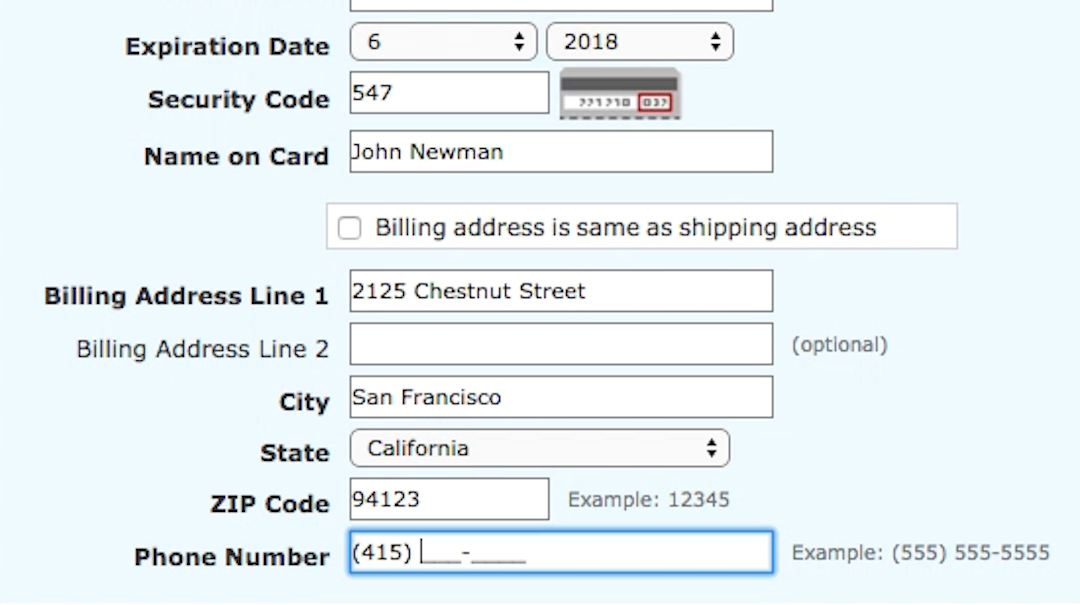The image size is (1080, 605).
Task: Click the State dropdown arrow control
Action: [713, 448]
